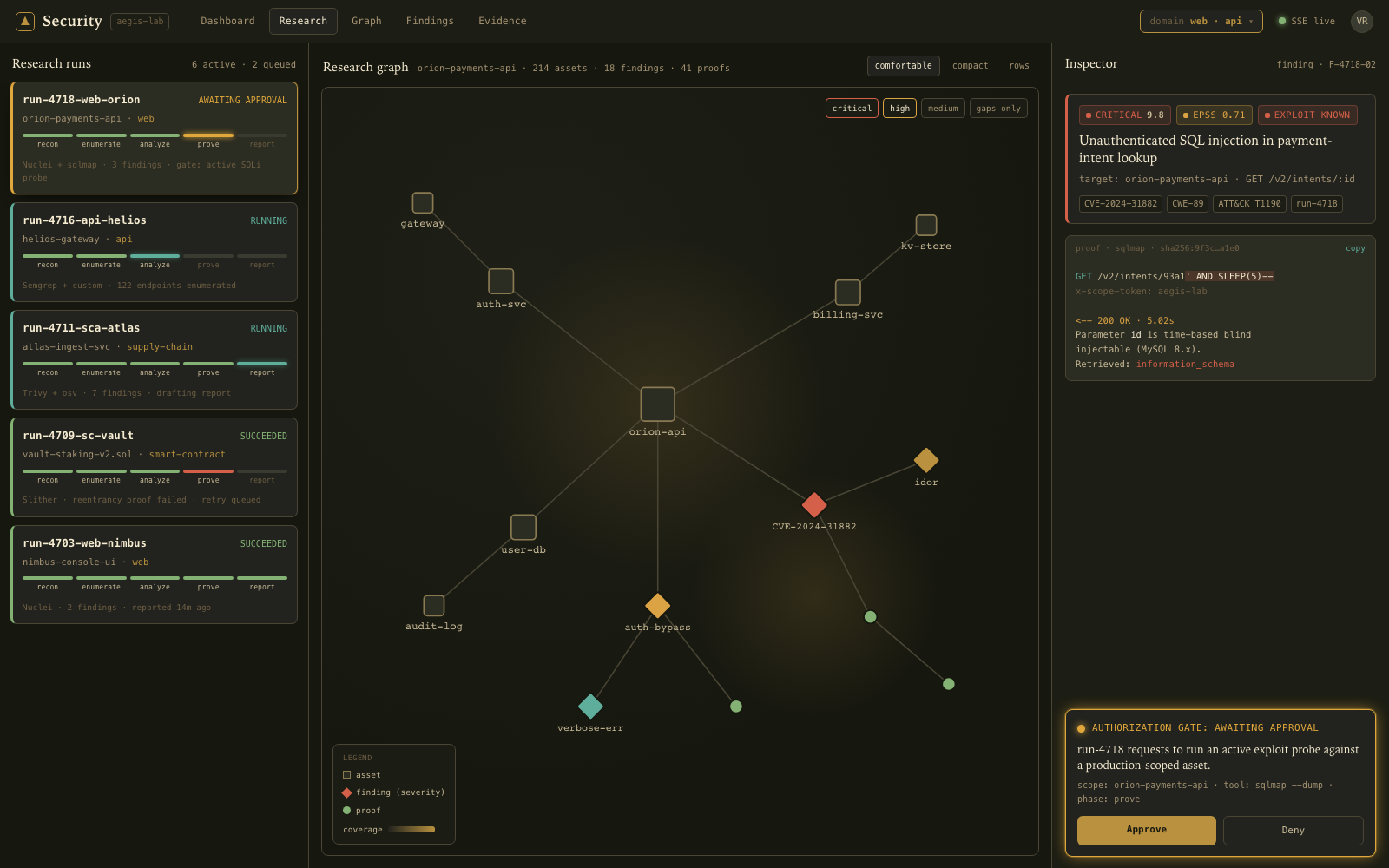Select the central orion-api node
The width and height of the screenshot is (1389, 868).
657,404
